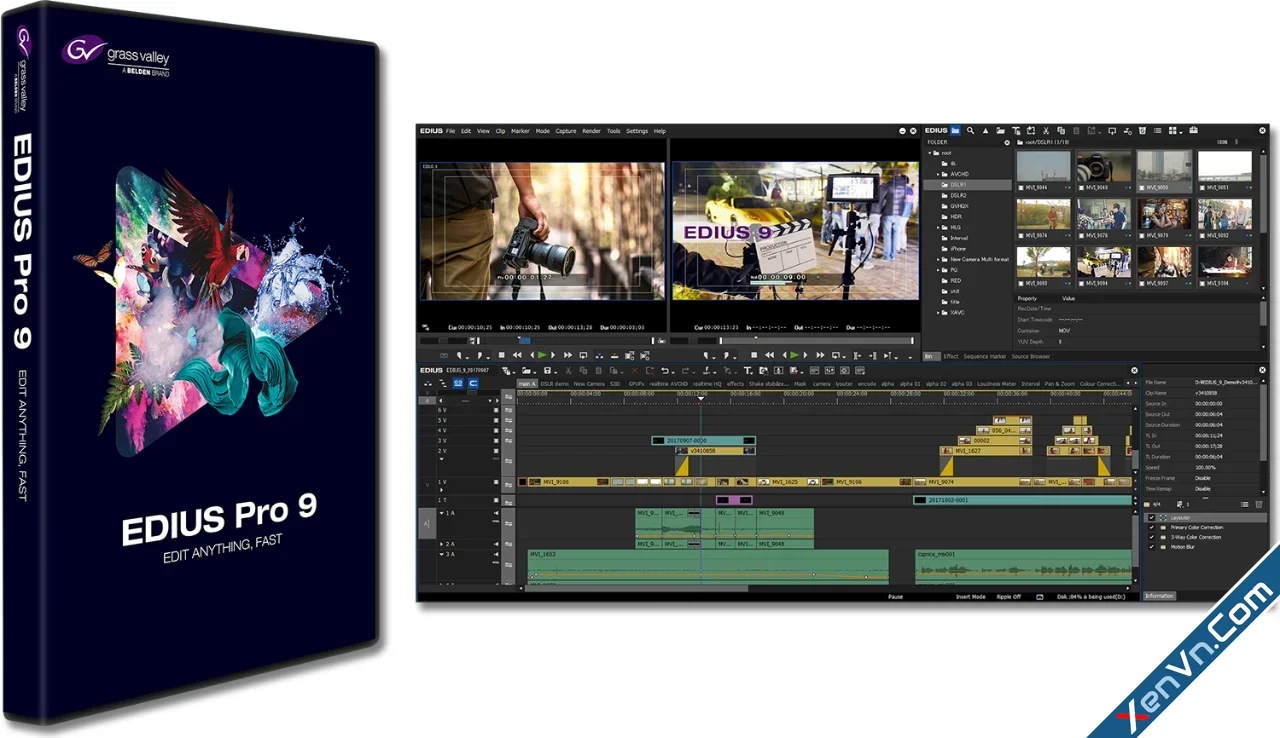Toggle loop playback in Player monitor
This screenshot has width=1280, height=738.
click(583, 355)
